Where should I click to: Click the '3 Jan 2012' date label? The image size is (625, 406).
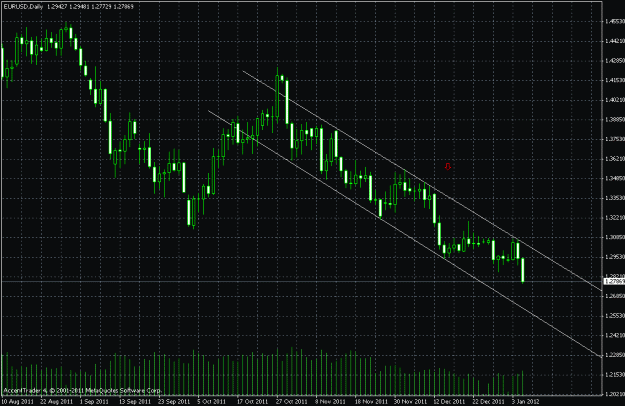tap(525, 401)
